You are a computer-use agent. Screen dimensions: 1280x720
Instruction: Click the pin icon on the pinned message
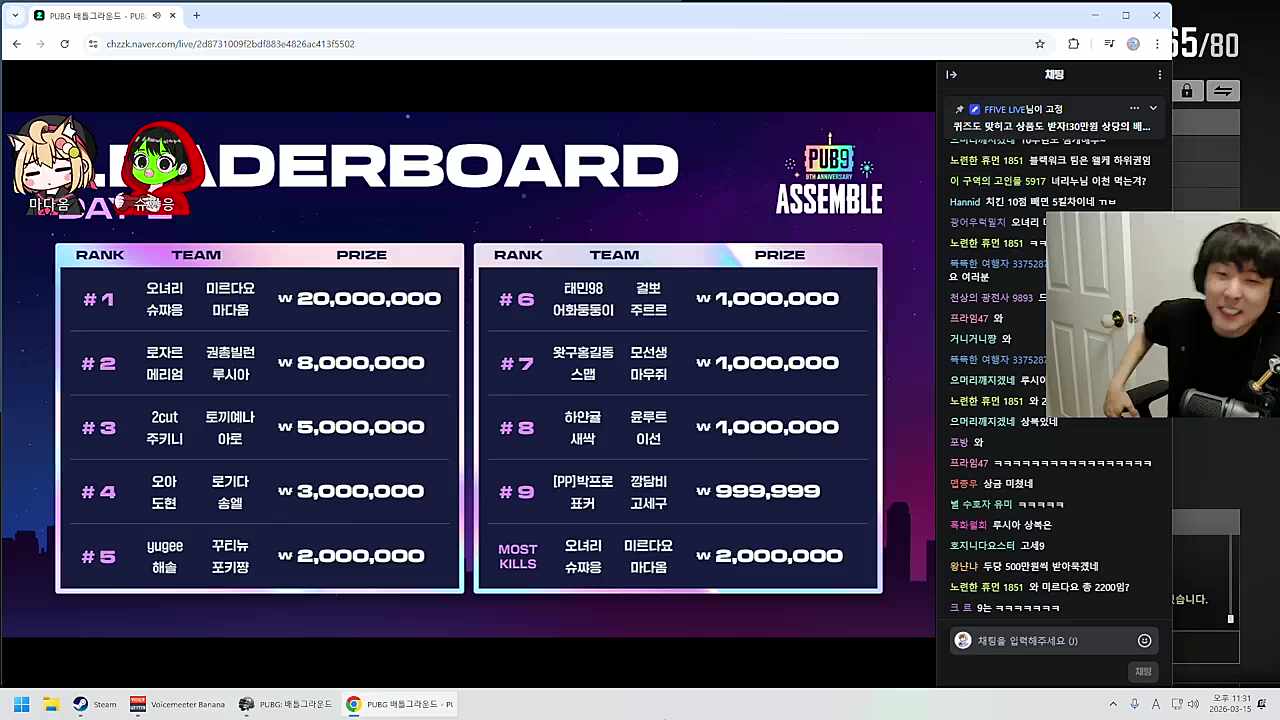(x=959, y=109)
